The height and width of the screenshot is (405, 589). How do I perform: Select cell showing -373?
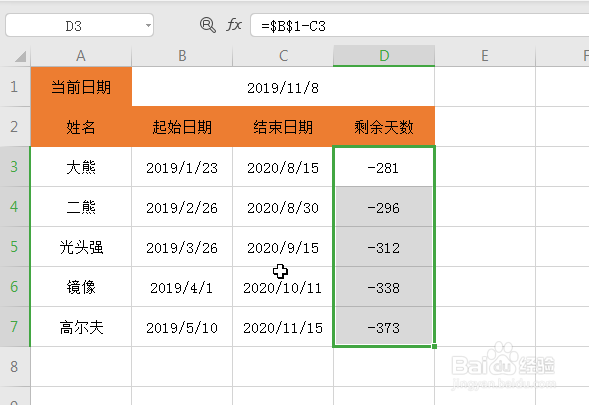(x=384, y=327)
